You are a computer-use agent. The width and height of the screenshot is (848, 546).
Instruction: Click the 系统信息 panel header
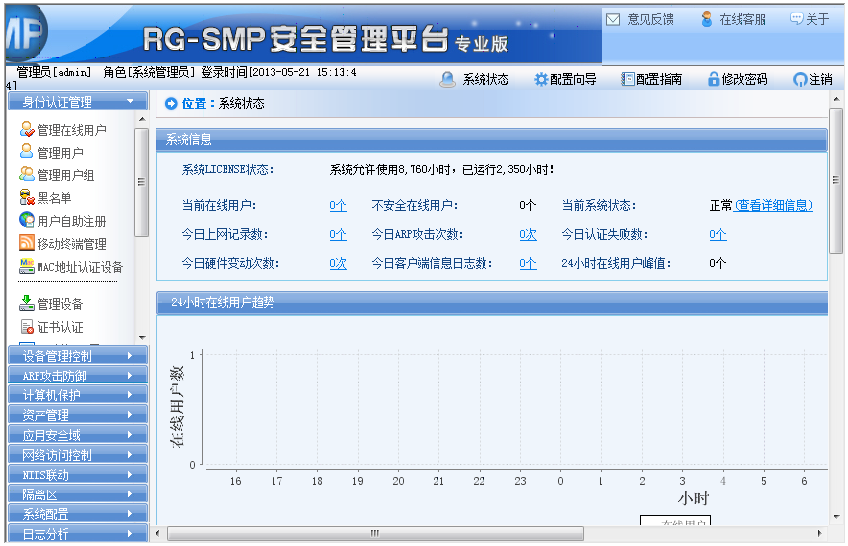[x=492, y=139]
